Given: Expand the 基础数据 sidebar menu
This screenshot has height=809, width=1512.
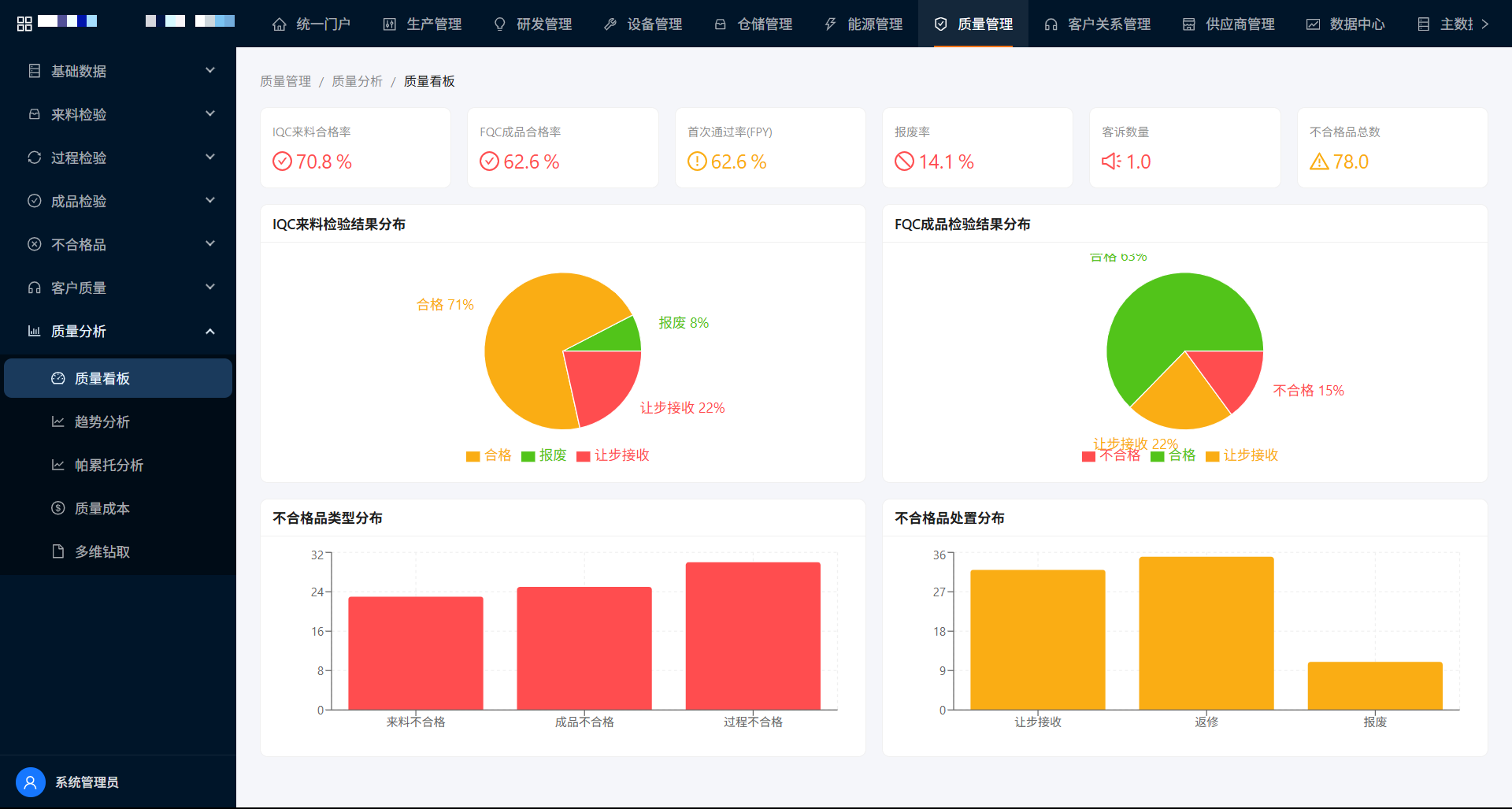Looking at the screenshot, I should (118, 71).
